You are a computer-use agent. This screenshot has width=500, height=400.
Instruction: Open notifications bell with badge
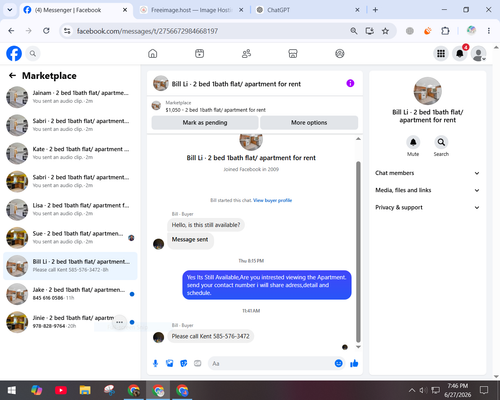tap(460, 53)
